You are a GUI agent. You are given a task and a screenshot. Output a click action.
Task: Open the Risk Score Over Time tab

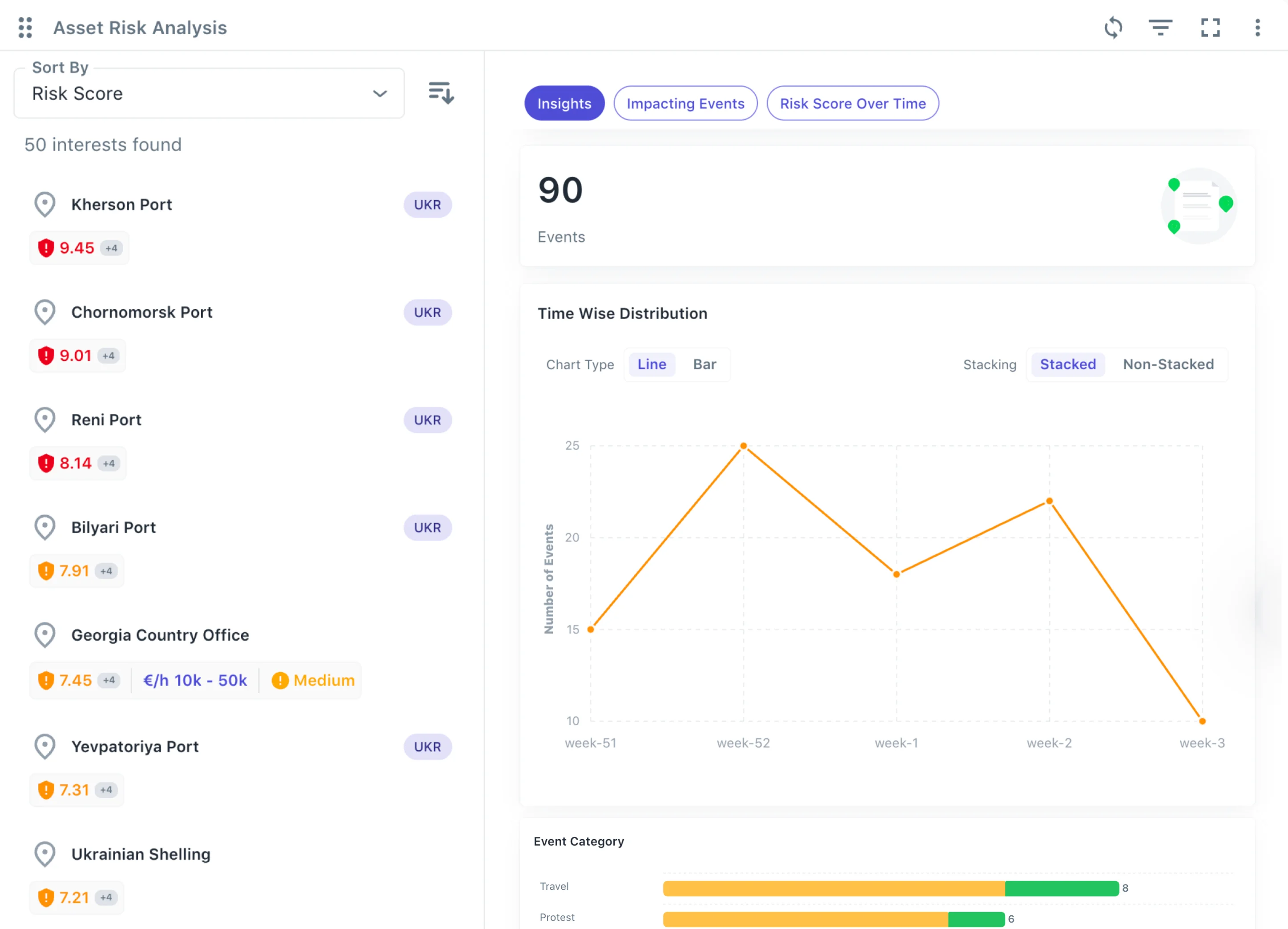pyautogui.click(x=853, y=103)
